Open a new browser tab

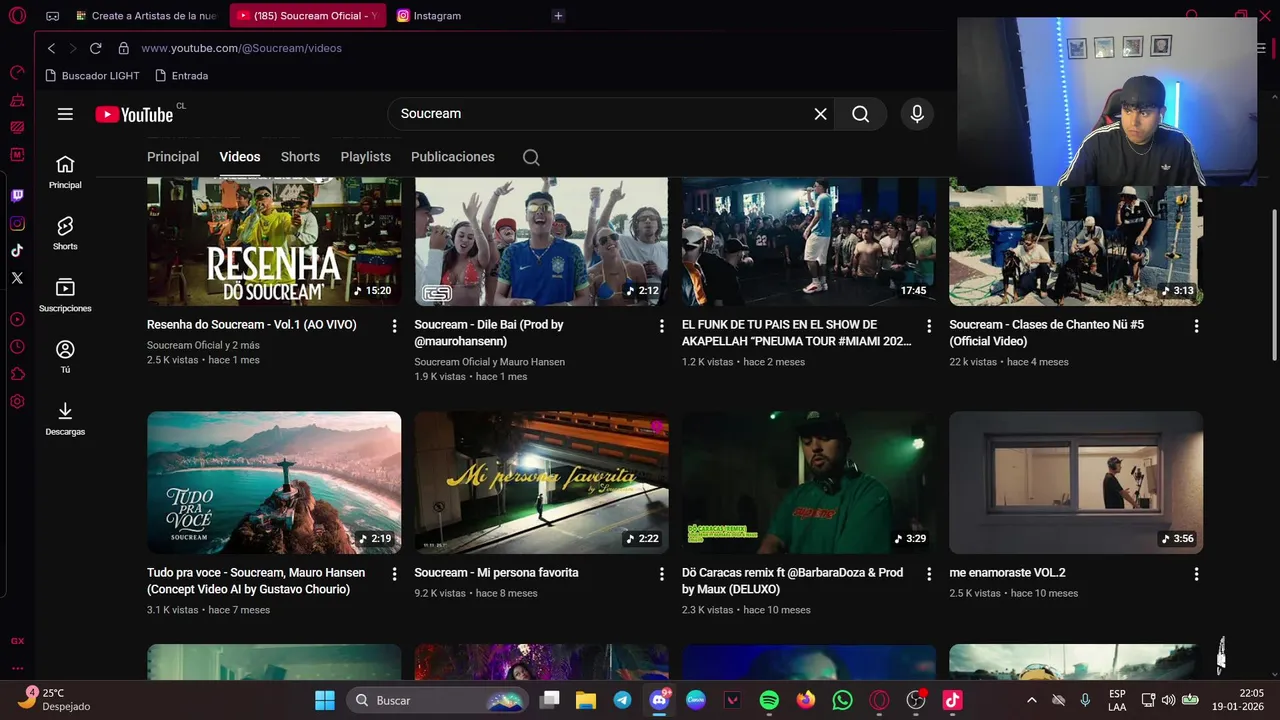pos(558,16)
